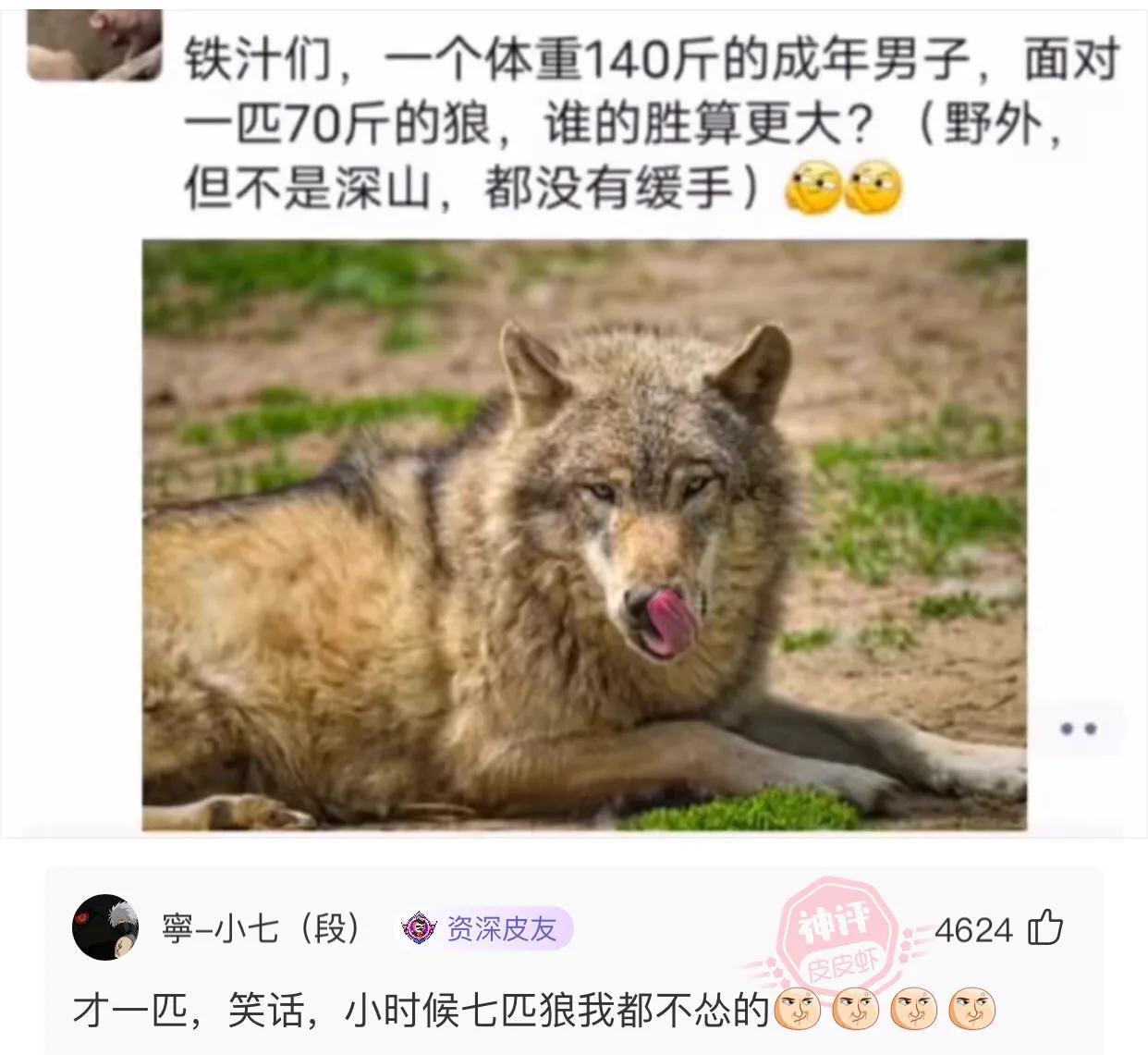1148x1055 pixels.
Task: Tap the 皮皮虾 text in the stamp
Action: [843, 969]
